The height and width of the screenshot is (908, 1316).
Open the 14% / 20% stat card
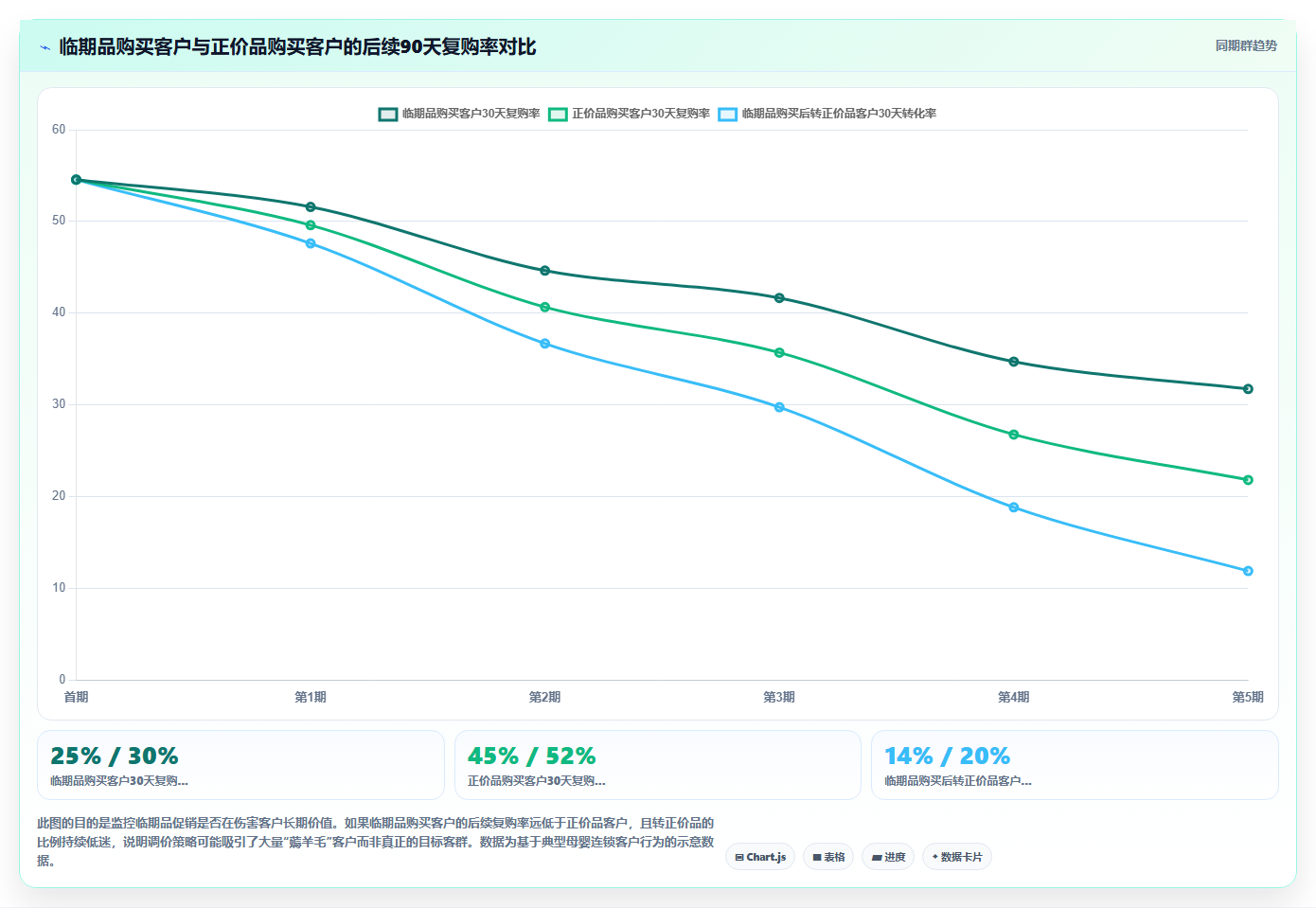point(1075,765)
